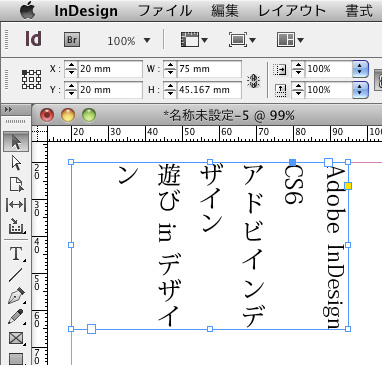This screenshot has width=382, height=365.
Task: Toggle constrain proportions for width and height
Action: pos(254,81)
